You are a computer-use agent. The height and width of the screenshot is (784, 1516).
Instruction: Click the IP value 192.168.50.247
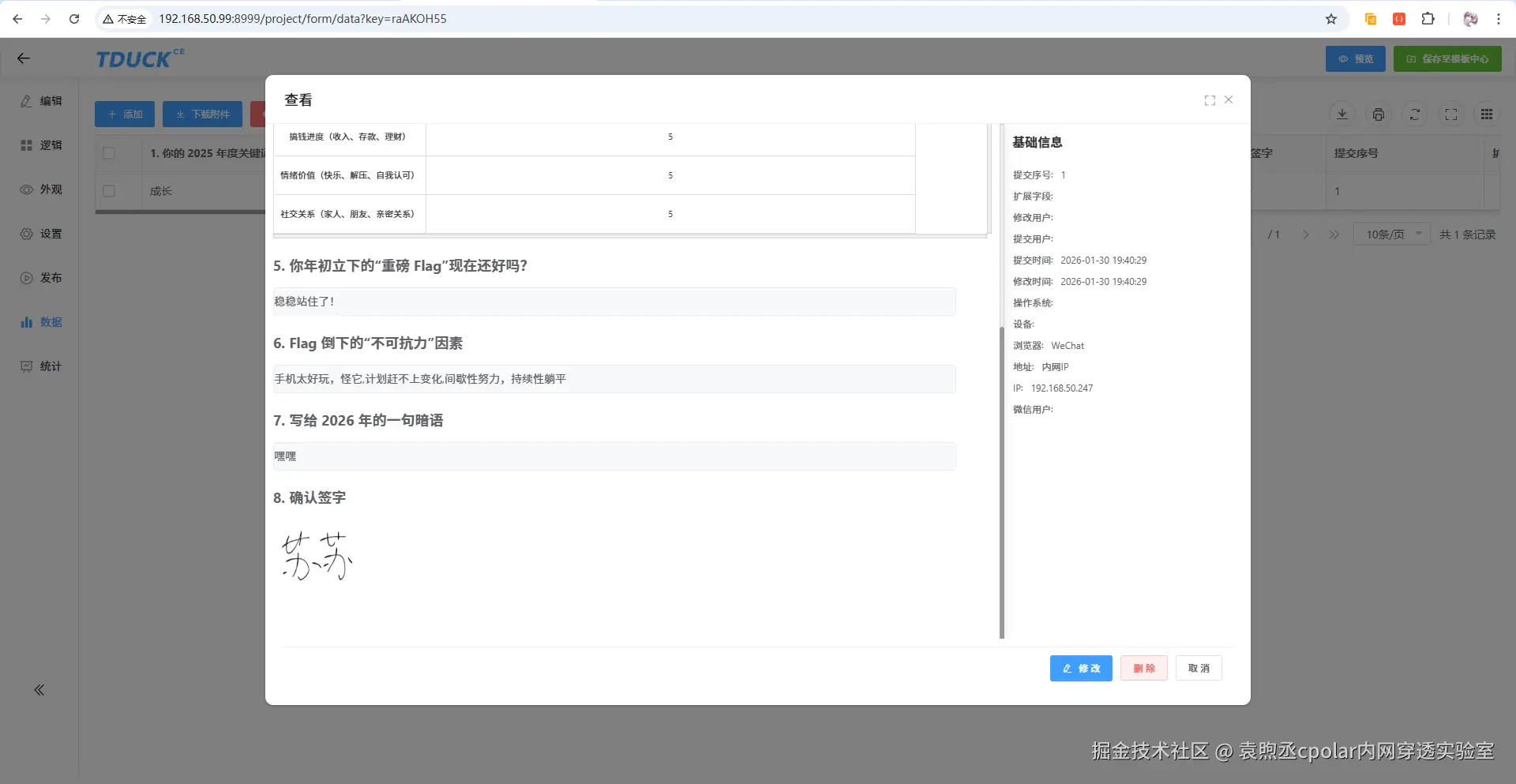point(1062,388)
